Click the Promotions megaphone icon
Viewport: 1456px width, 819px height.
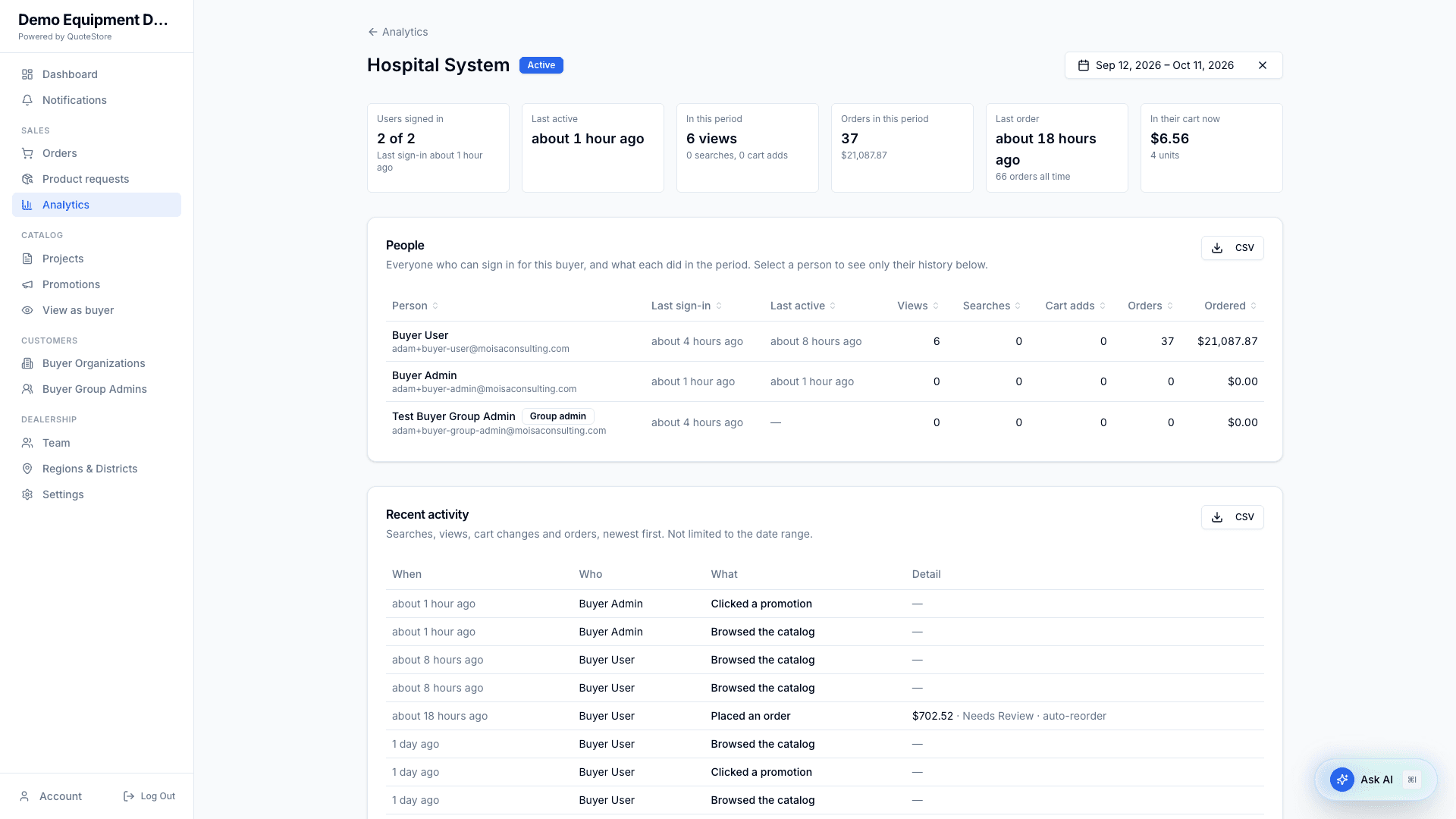(x=27, y=284)
